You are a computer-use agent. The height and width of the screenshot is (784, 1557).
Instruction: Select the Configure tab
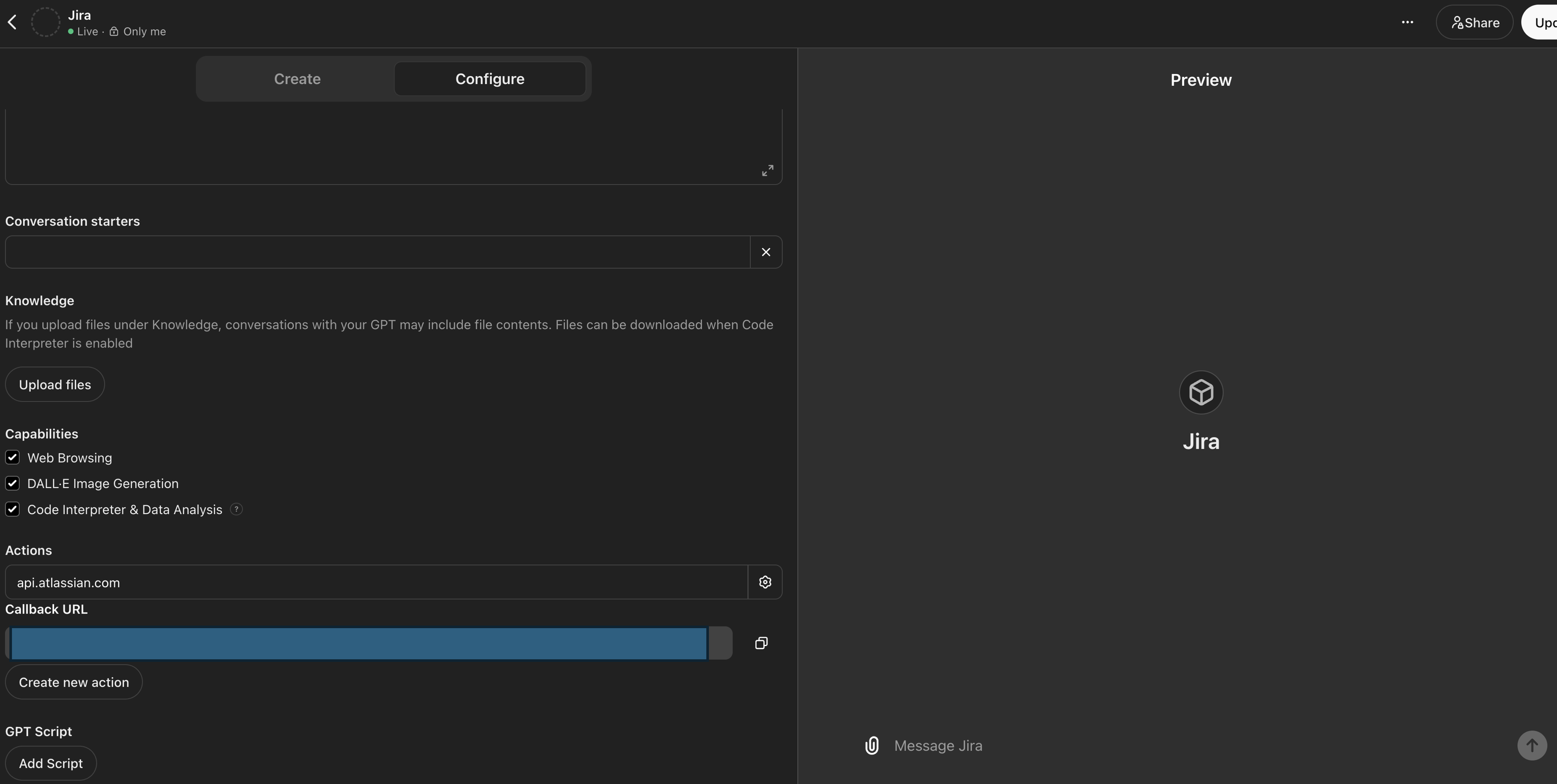(489, 79)
